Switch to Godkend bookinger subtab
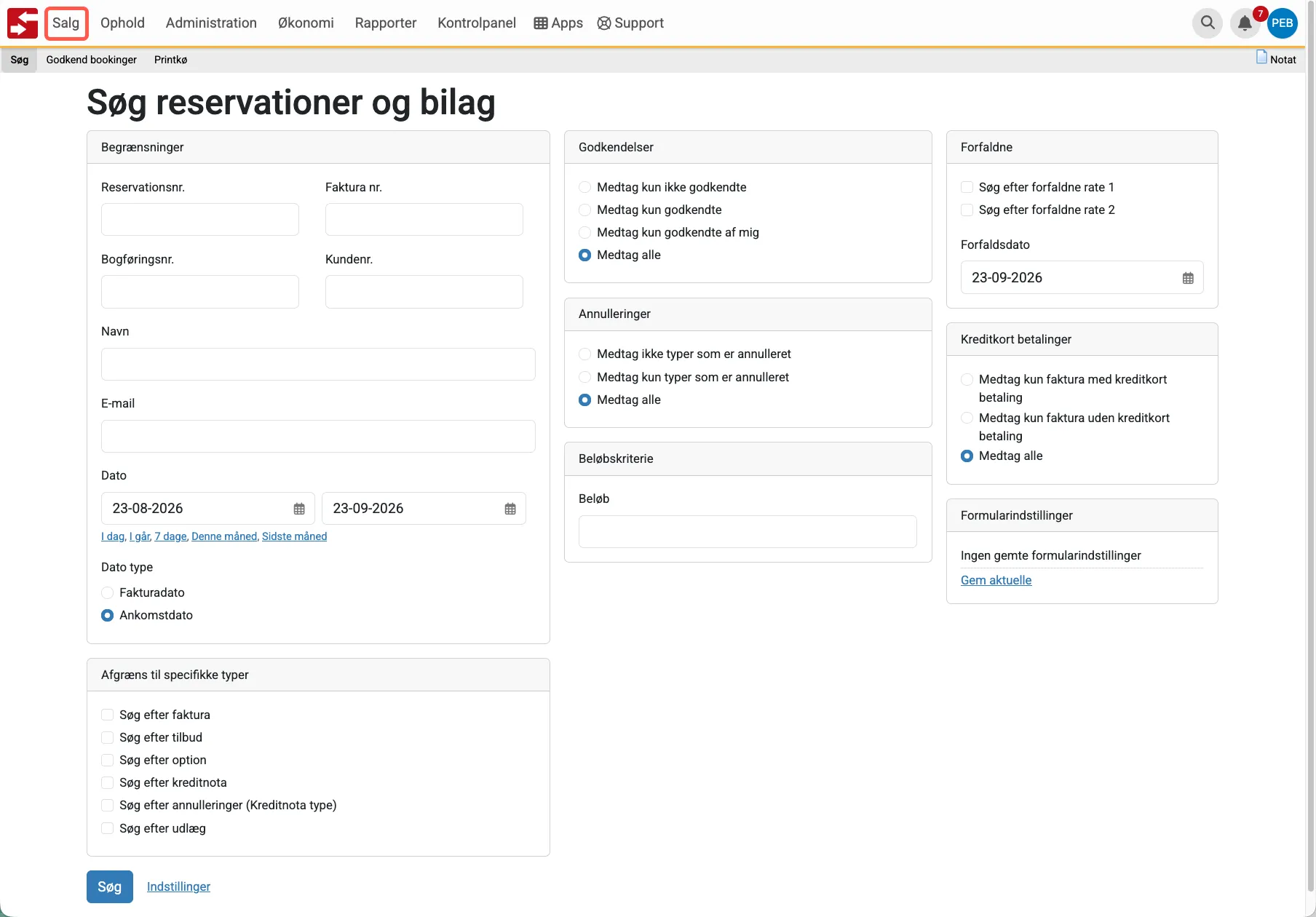 (92, 60)
